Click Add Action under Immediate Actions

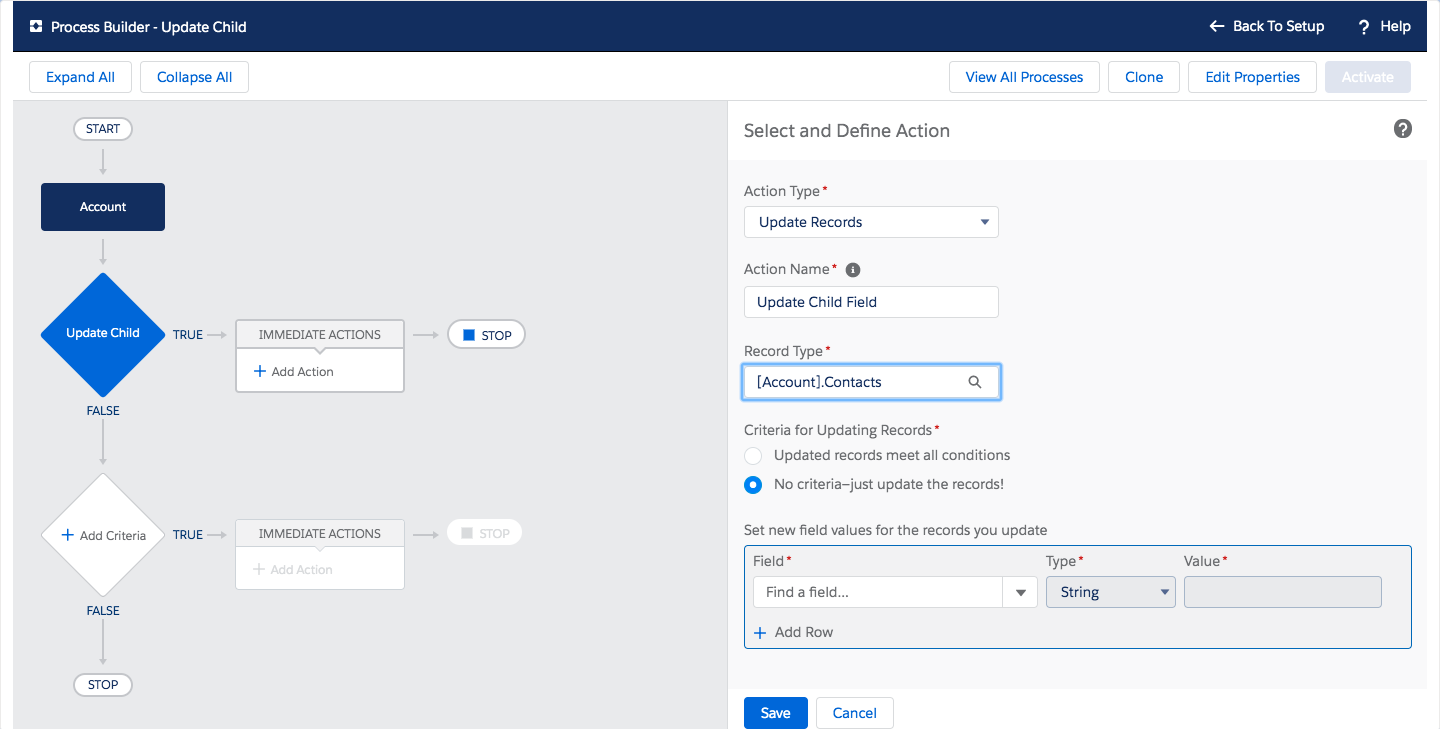[x=294, y=371]
